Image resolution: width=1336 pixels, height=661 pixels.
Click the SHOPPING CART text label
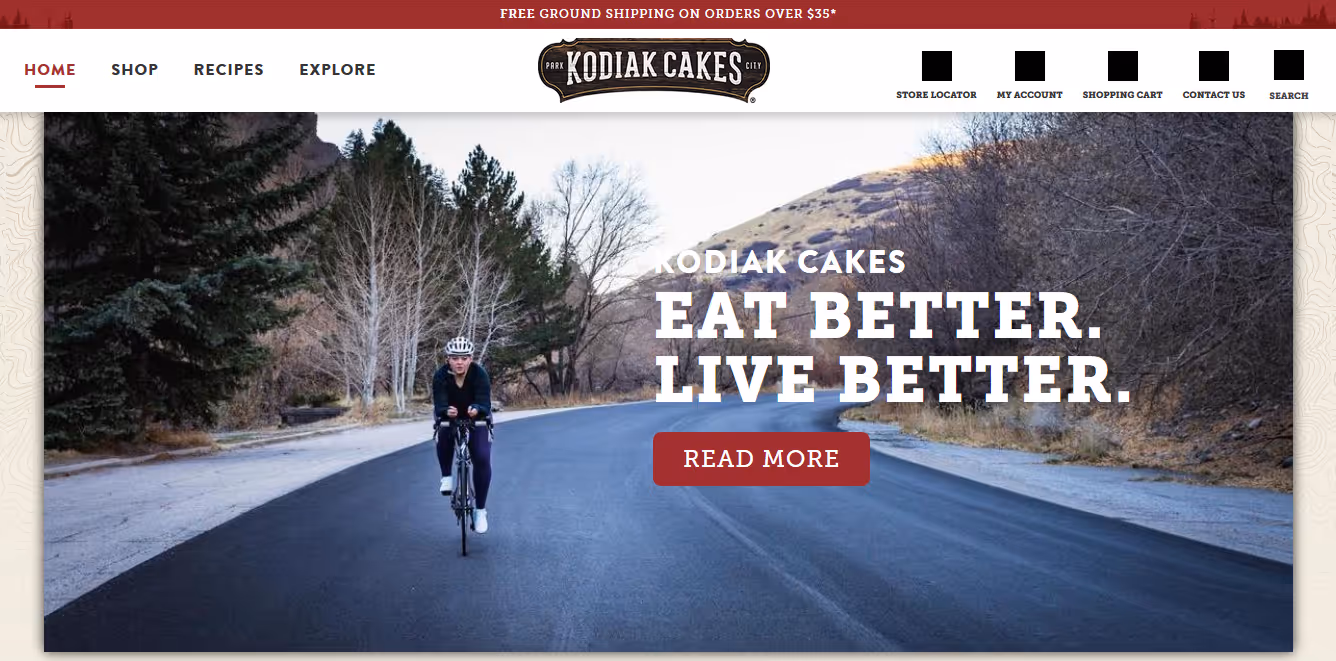(x=1122, y=95)
